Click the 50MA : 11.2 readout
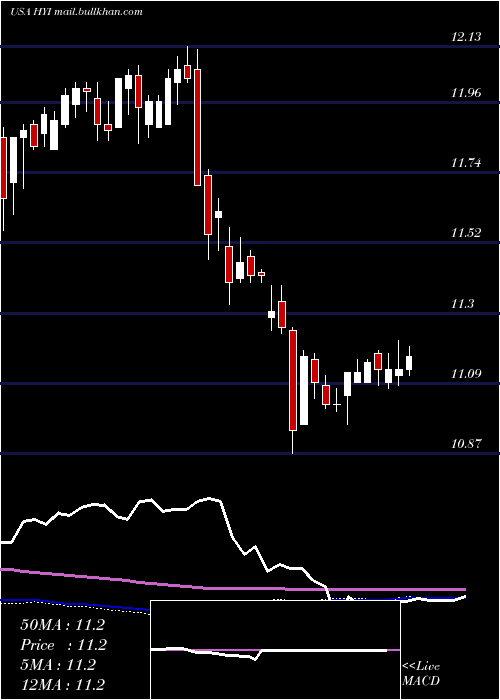This screenshot has height=700, width=500. pos(62,625)
